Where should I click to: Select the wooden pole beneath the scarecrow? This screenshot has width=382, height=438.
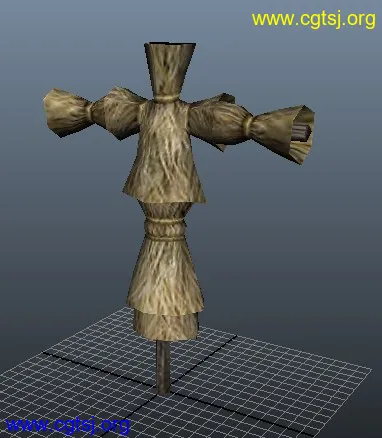[163, 367]
